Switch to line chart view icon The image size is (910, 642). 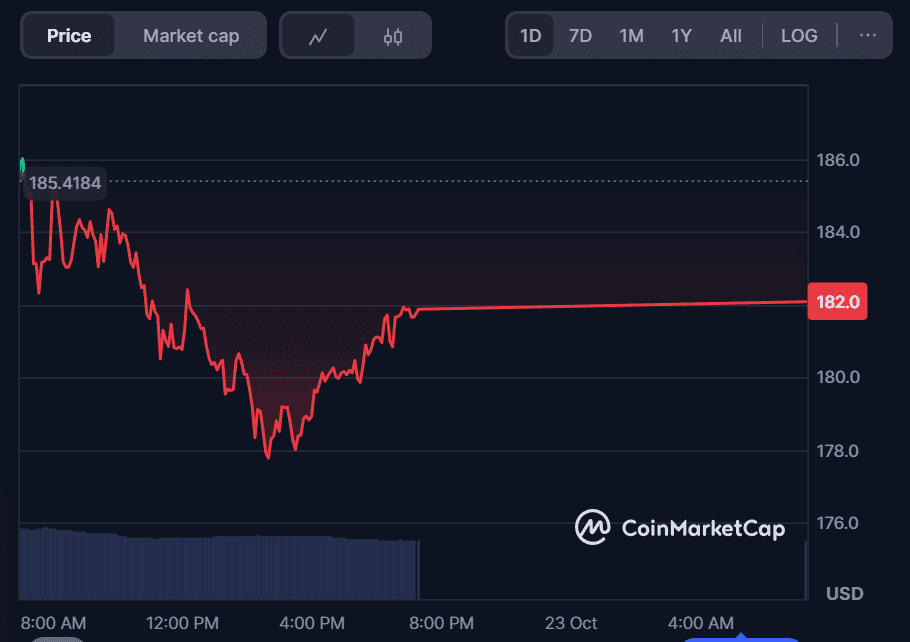(x=318, y=36)
